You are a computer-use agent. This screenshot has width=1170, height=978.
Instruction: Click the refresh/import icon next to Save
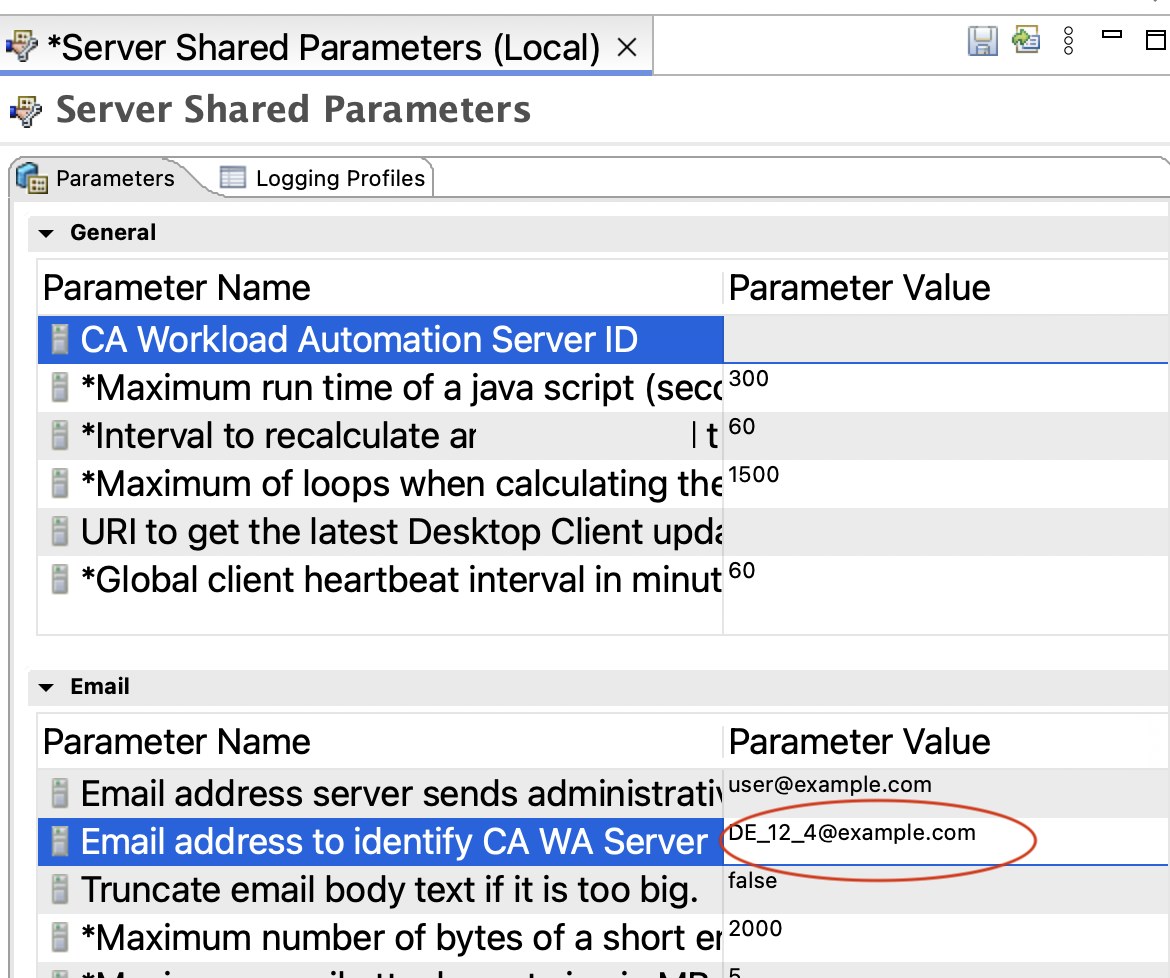[x=1026, y=40]
